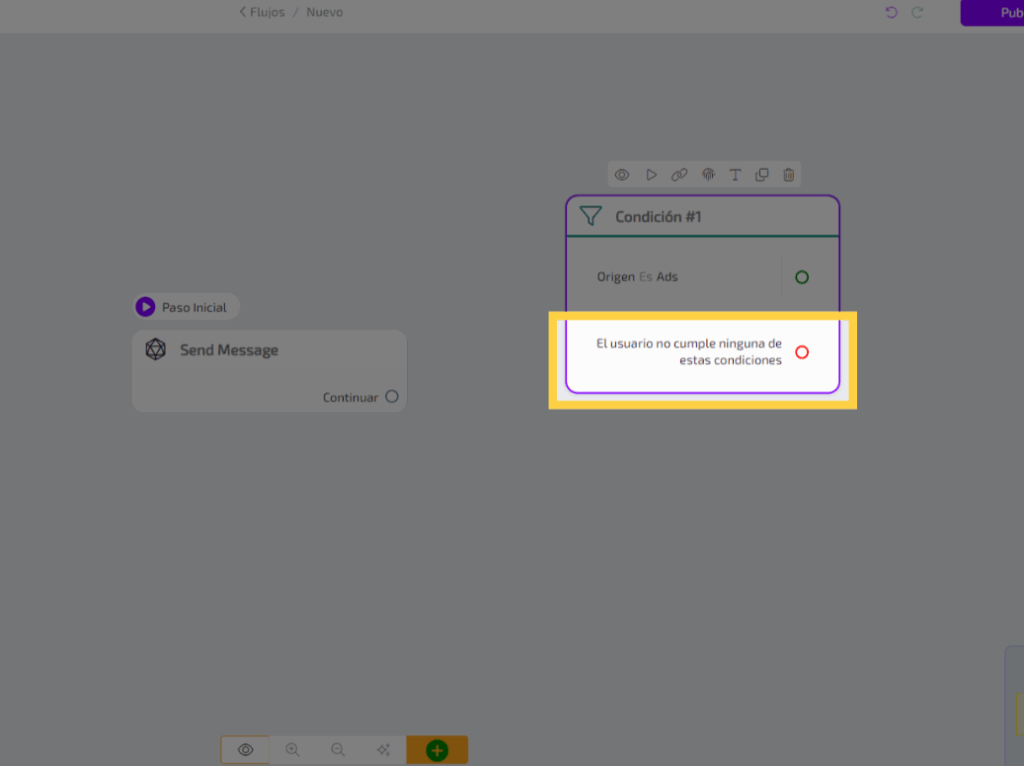
Task: Zoom out on the flow canvas
Action: coord(338,750)
